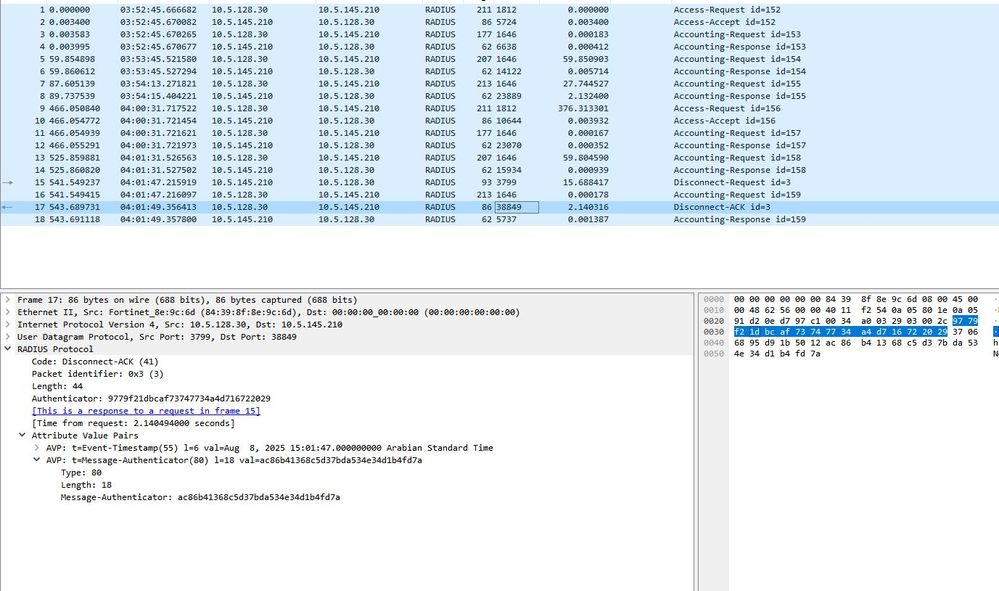Click the response arrow icon beside frame 17
Image resolution: width=999 pixels, height=591 pixels.
7,207
